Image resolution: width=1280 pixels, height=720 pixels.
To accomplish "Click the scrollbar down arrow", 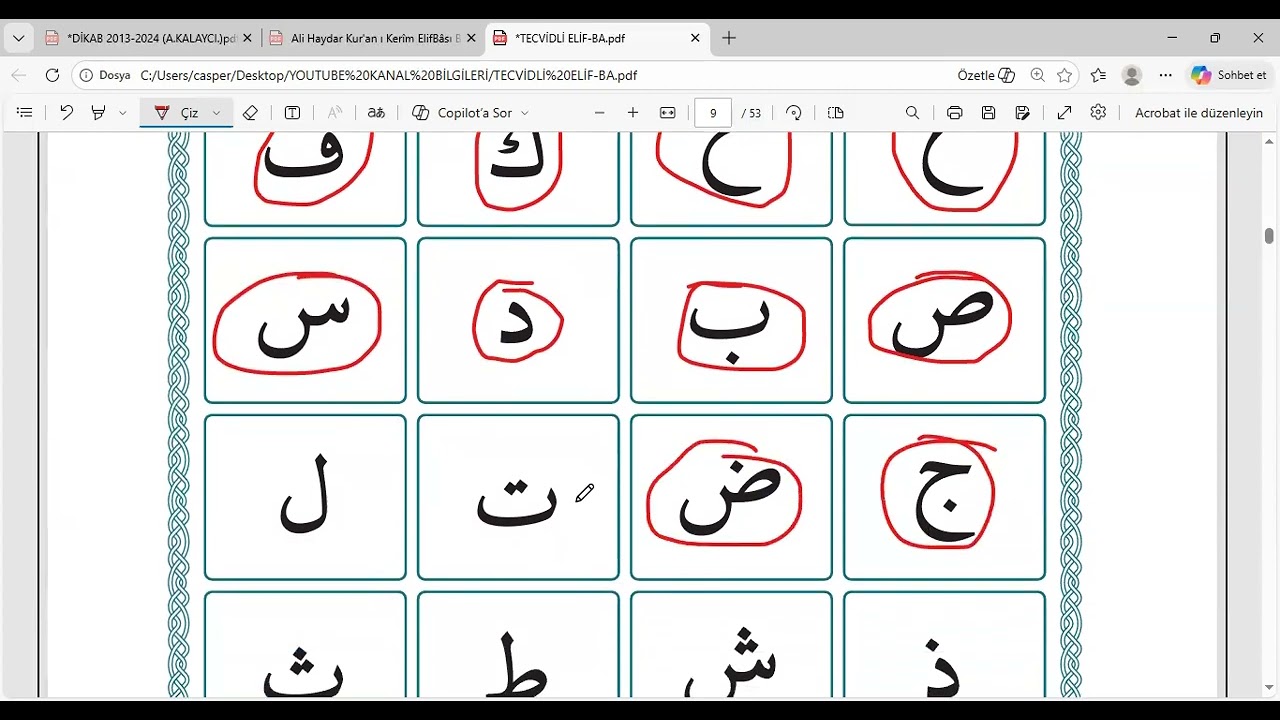I will (1269, 688).
